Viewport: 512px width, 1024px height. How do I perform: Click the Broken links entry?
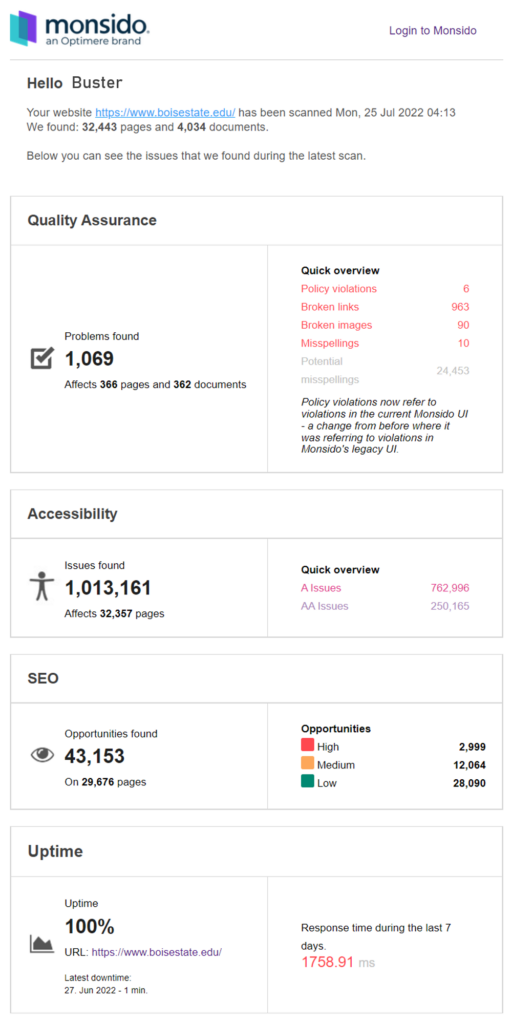330,307
